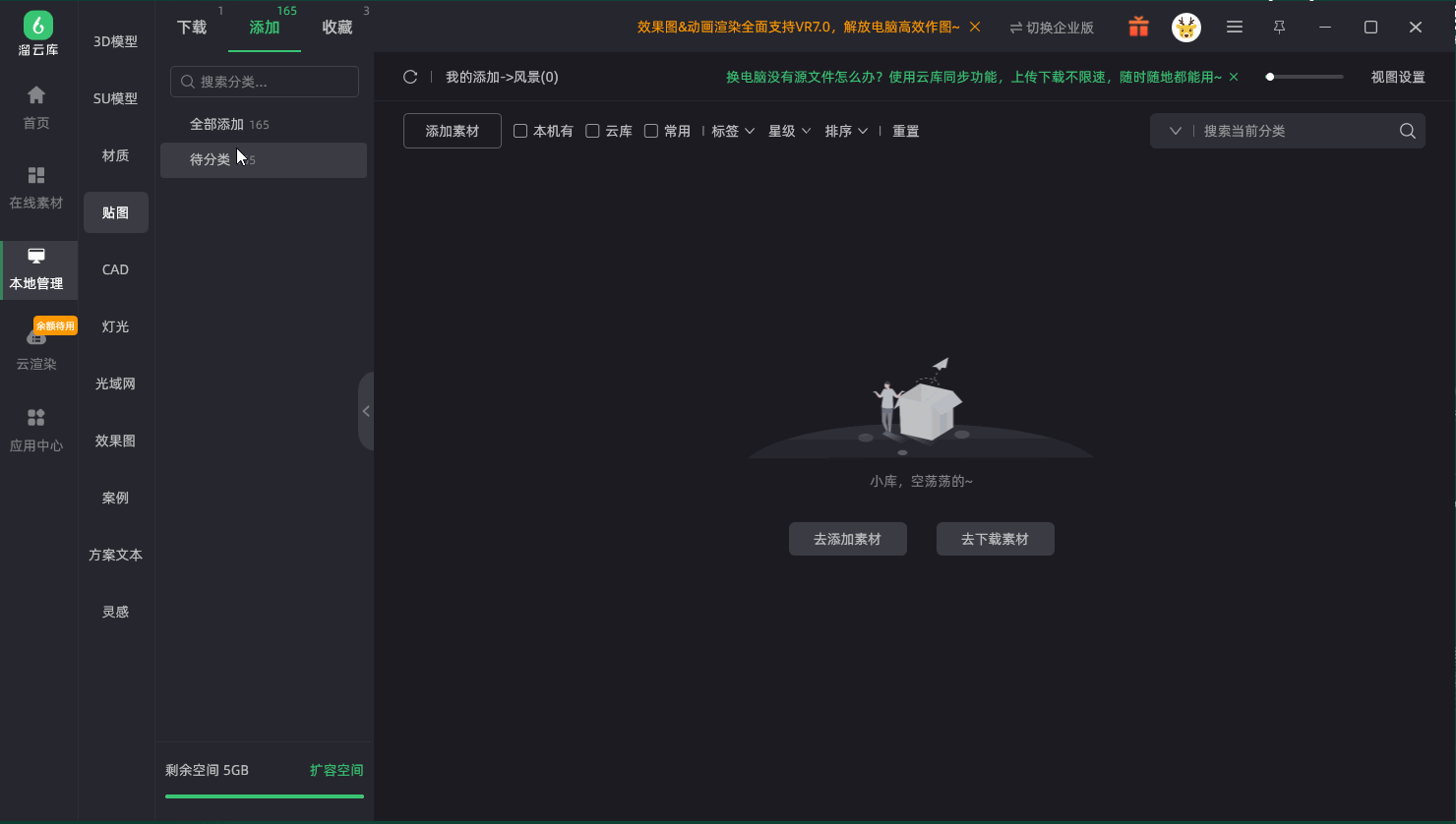Close the green cloud-sync tip banner
This screenshot has width=1456, height=824.
pos(1234,77)
